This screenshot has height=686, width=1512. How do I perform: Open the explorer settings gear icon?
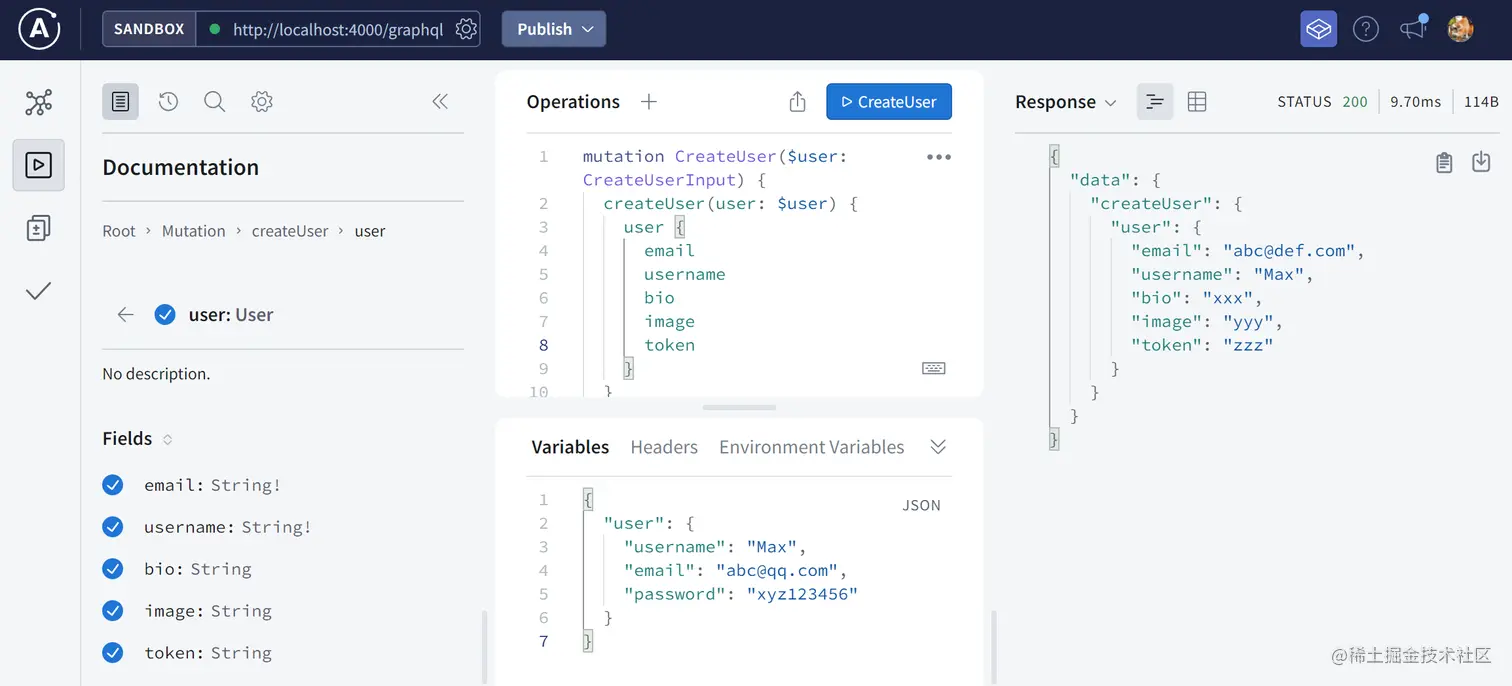pos(262,101)
